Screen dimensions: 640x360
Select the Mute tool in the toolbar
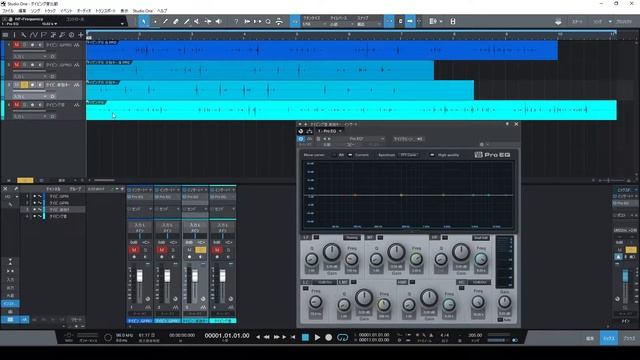click(197, 21)
